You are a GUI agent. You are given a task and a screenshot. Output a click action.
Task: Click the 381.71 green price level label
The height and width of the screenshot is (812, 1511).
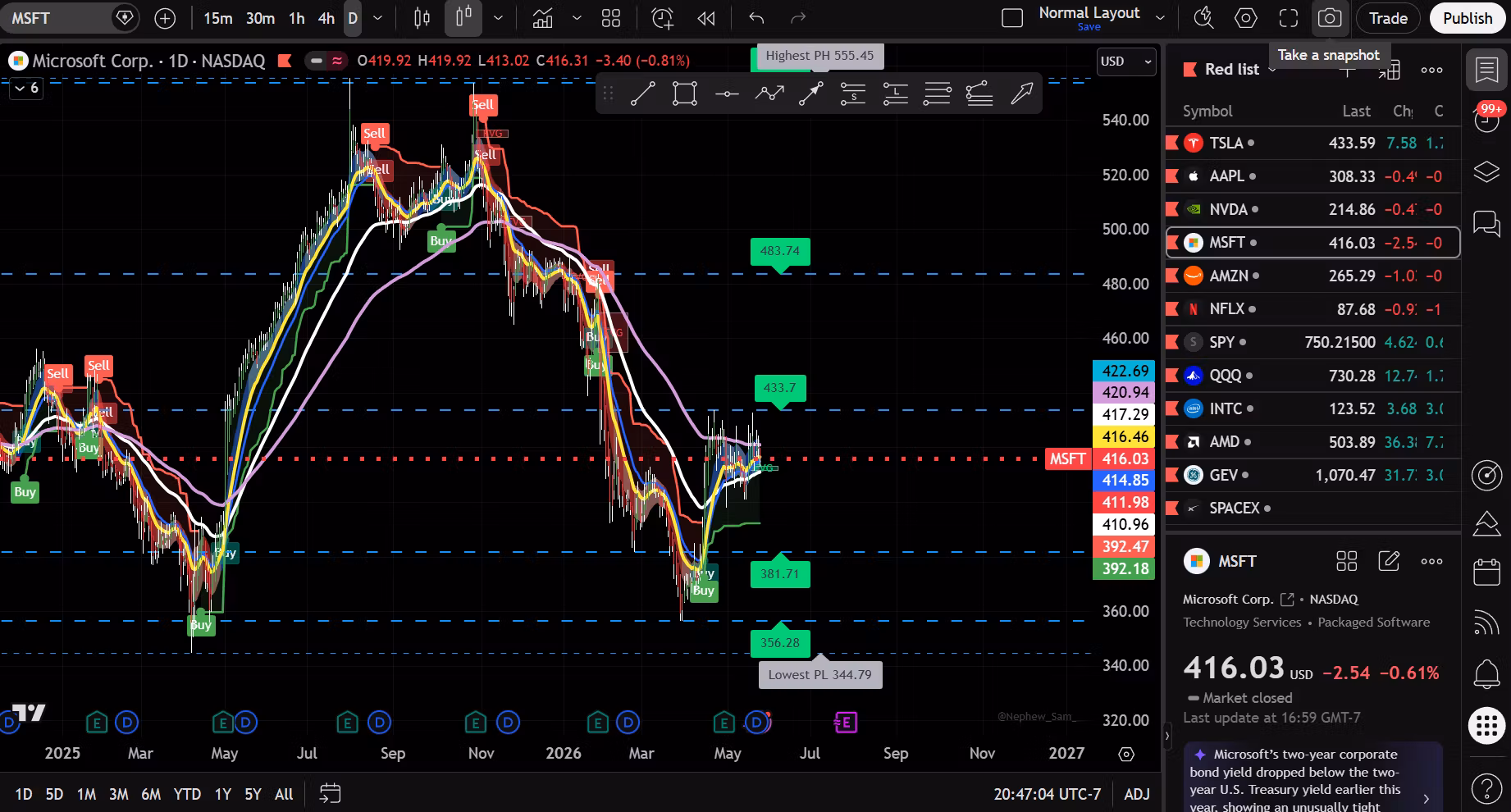(780, 574)
